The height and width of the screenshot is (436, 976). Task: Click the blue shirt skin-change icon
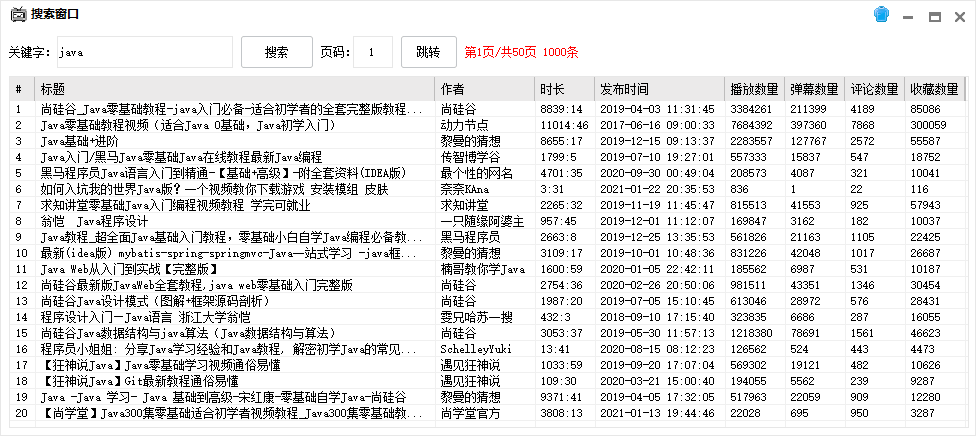pyautogui.click(x=882, y=14)
